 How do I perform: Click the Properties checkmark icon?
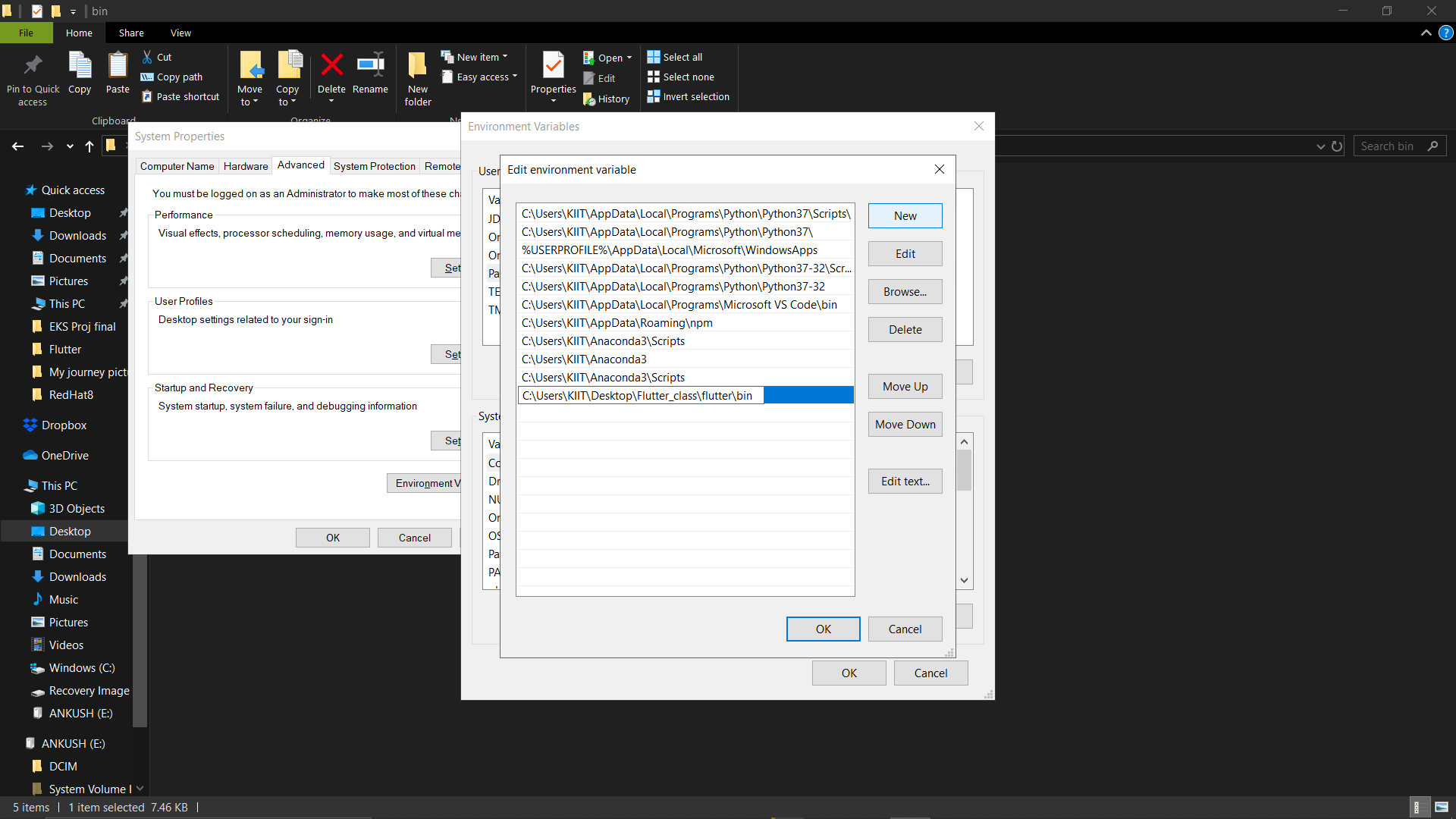tap(553, 66)
